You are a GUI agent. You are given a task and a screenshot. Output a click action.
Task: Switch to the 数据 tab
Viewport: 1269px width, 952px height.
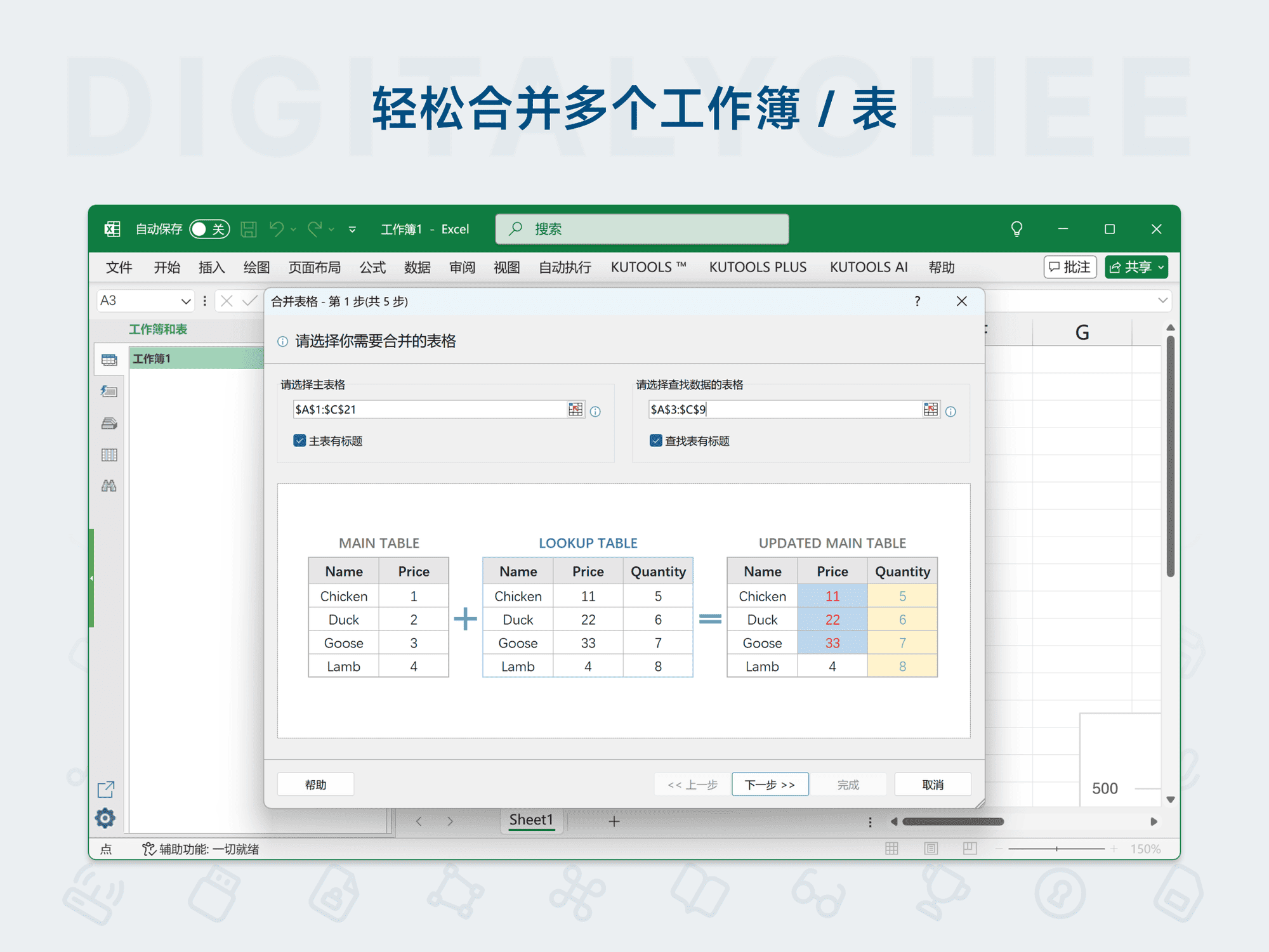click(x=418, y=268)
